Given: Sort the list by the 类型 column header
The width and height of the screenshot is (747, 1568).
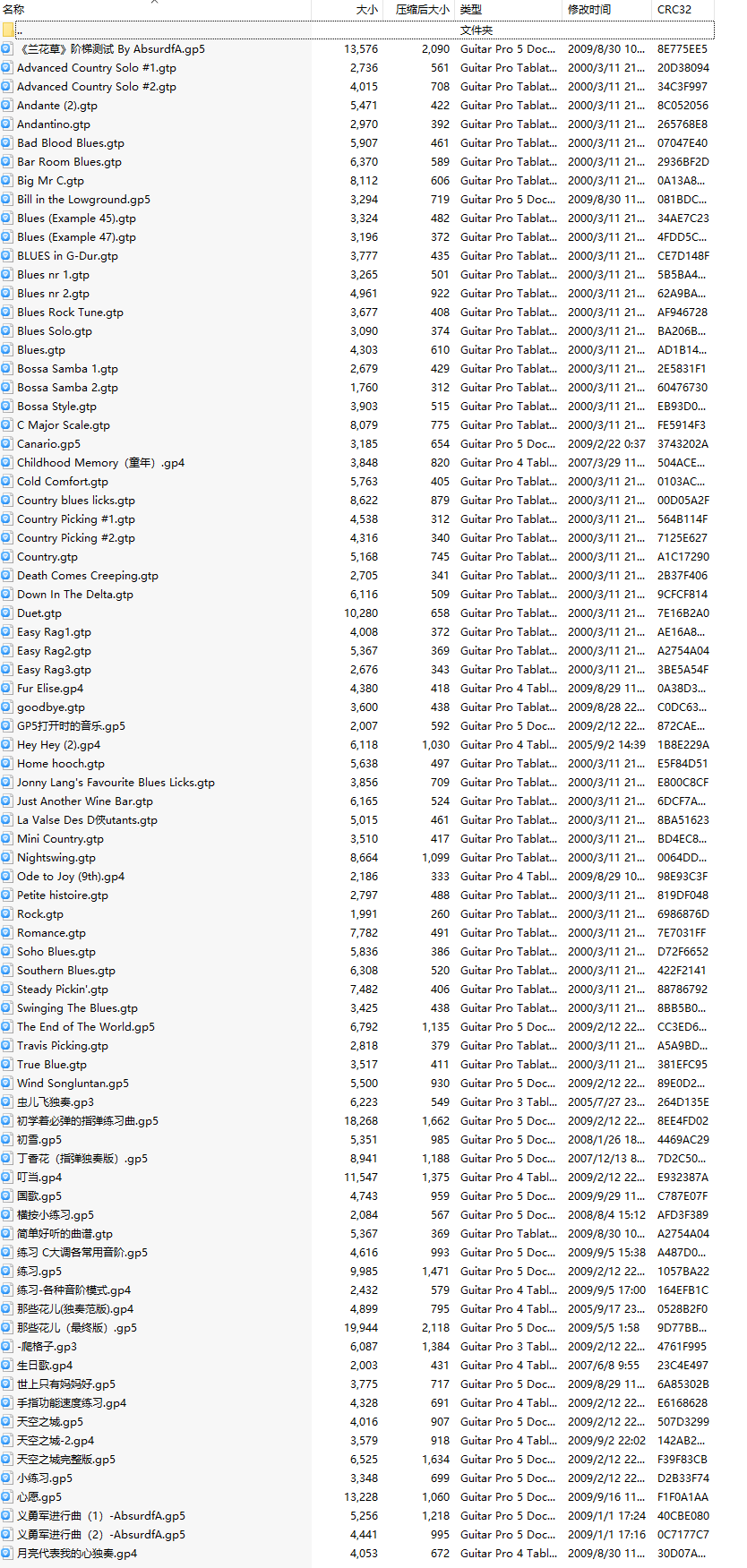Looking at the screenshot, I should pos(471,10).
